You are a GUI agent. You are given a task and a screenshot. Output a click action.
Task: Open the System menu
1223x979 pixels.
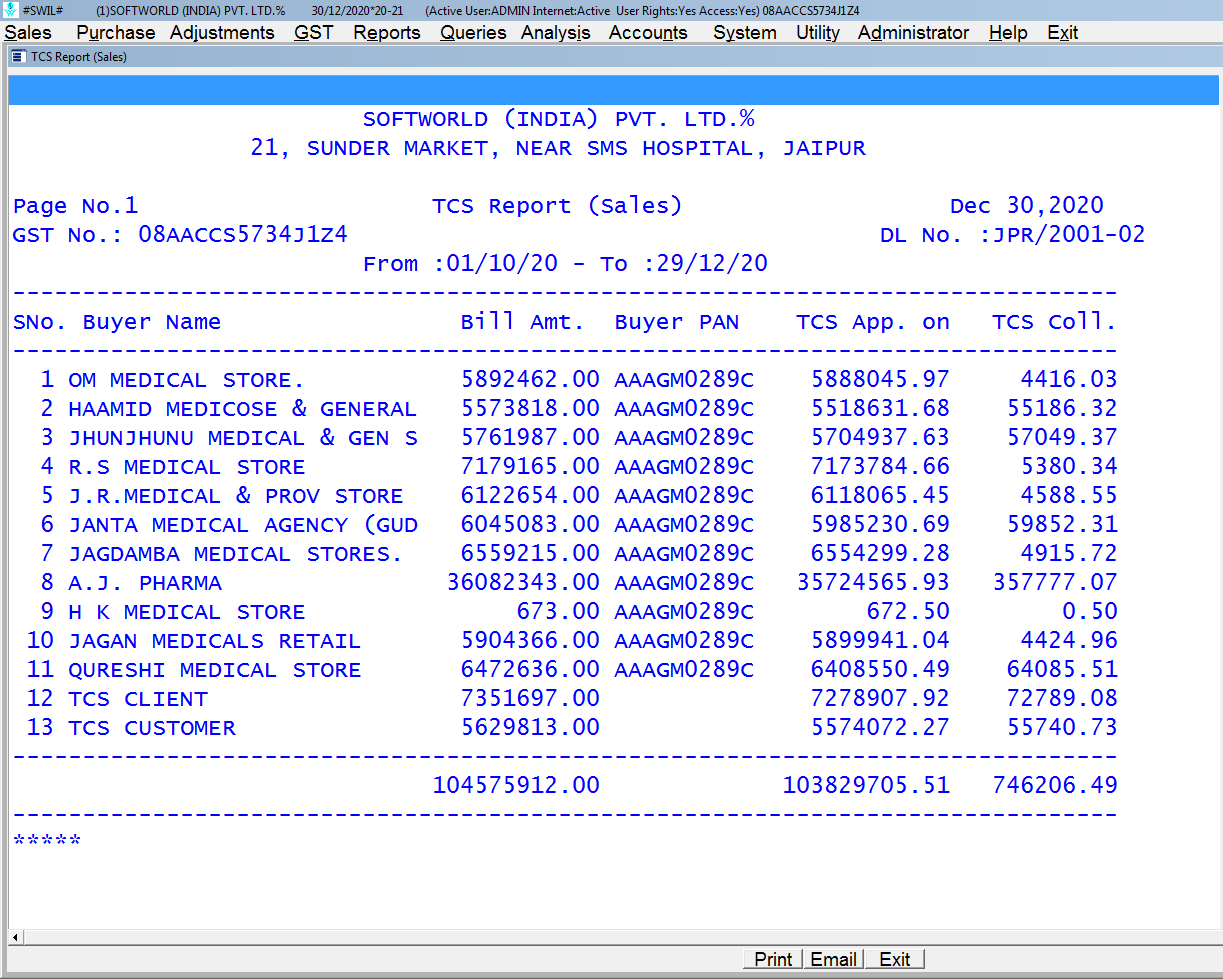point(745,33)
